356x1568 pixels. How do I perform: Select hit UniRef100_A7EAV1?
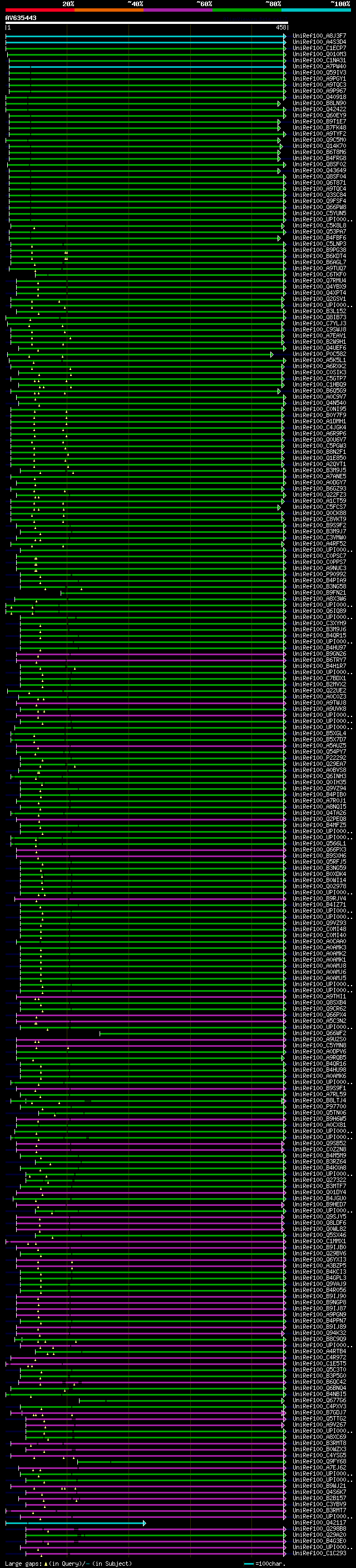tap(319, 335)
